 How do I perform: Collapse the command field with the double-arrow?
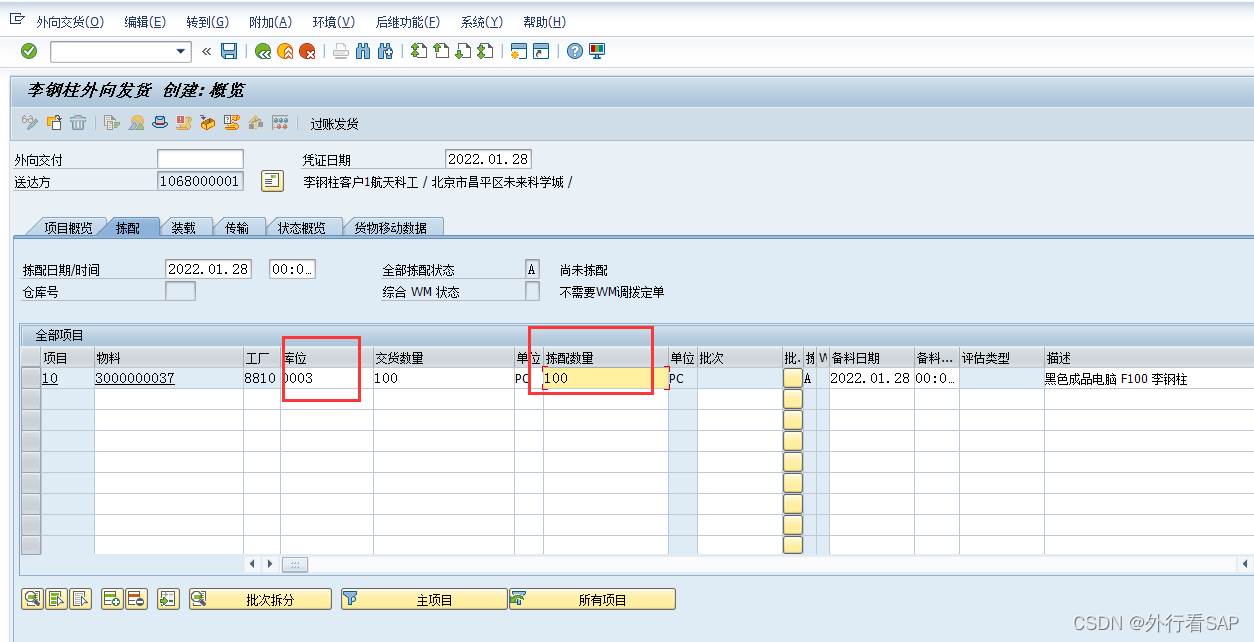(207, 51)
